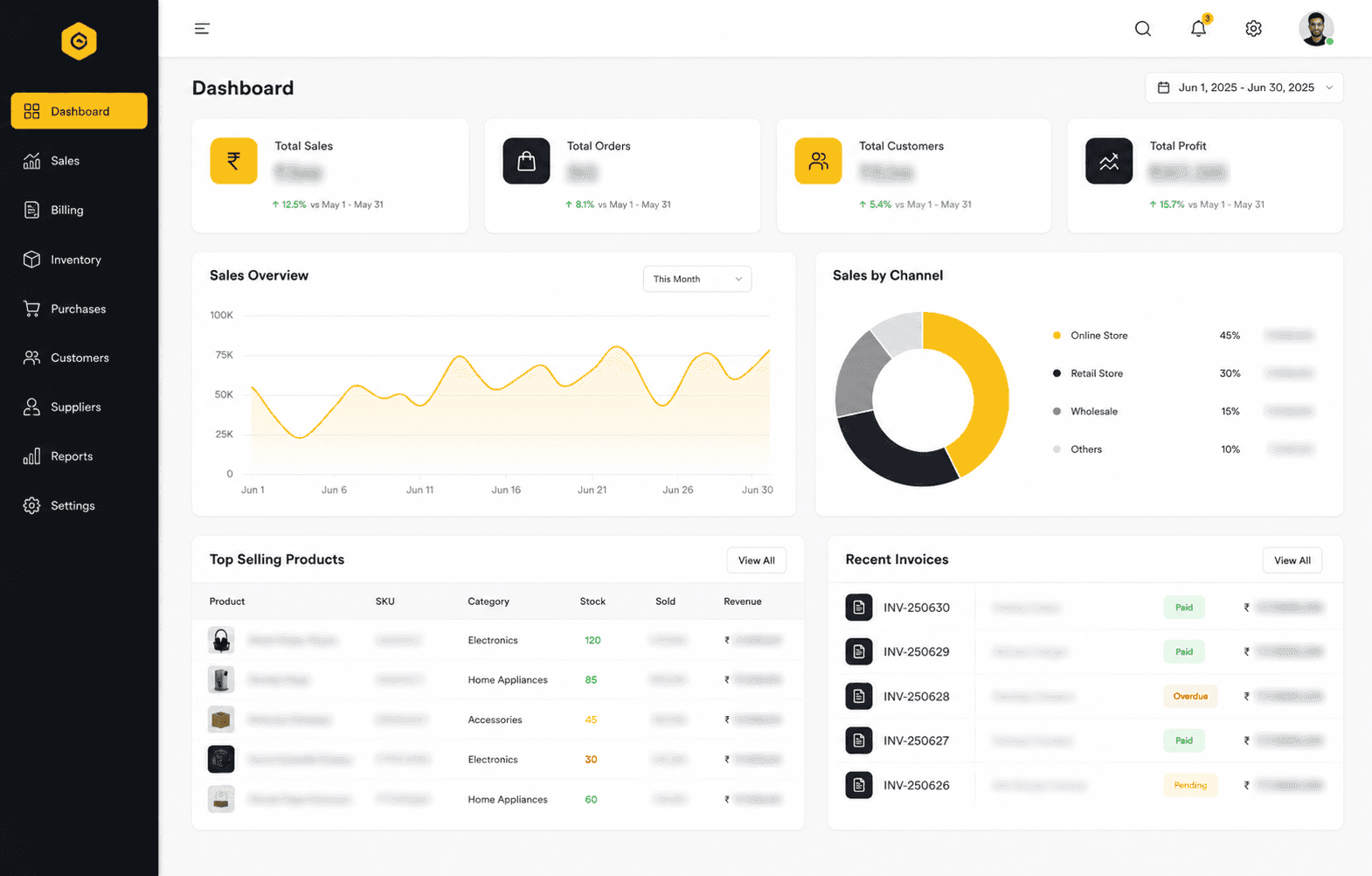This screenshot has width=1372, height=876.
Task: Click the 12.5% Total Sales growth figure
Action: [x=294, y=205]
